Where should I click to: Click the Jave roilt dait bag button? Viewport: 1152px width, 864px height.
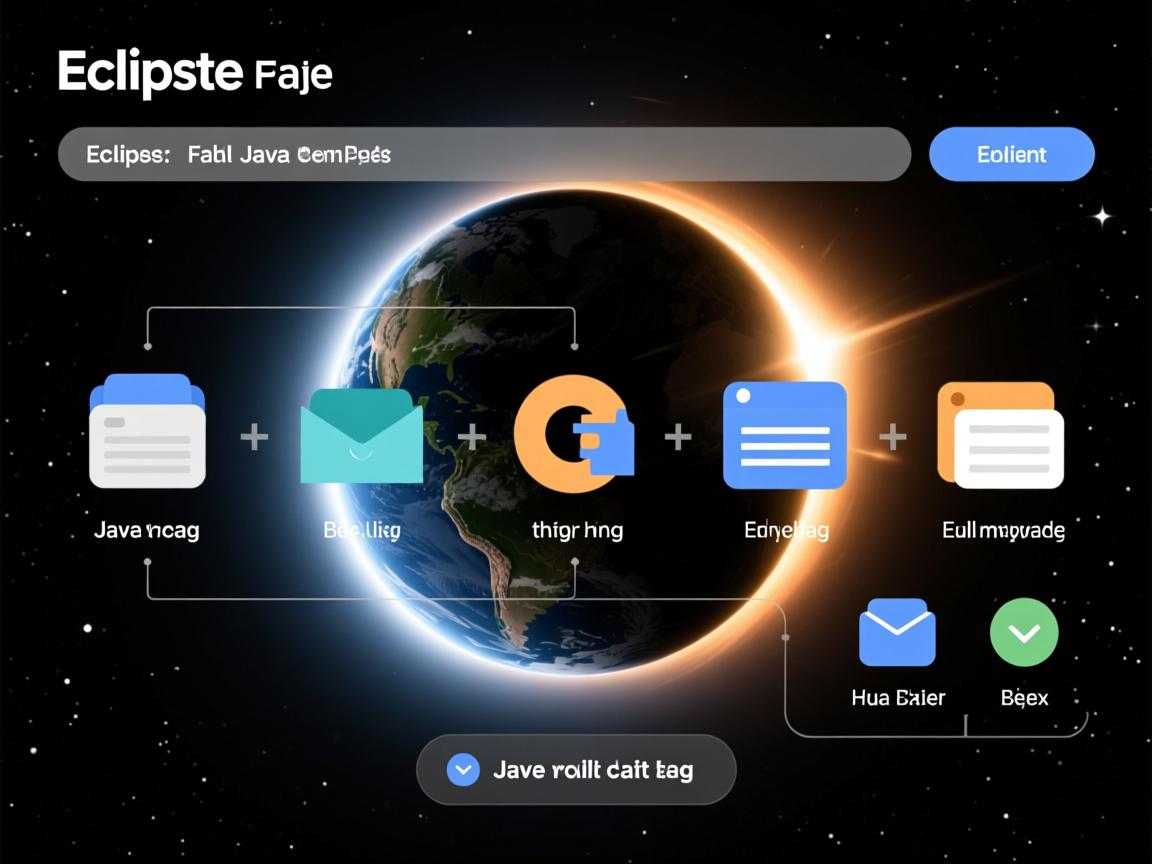point(576,770)
